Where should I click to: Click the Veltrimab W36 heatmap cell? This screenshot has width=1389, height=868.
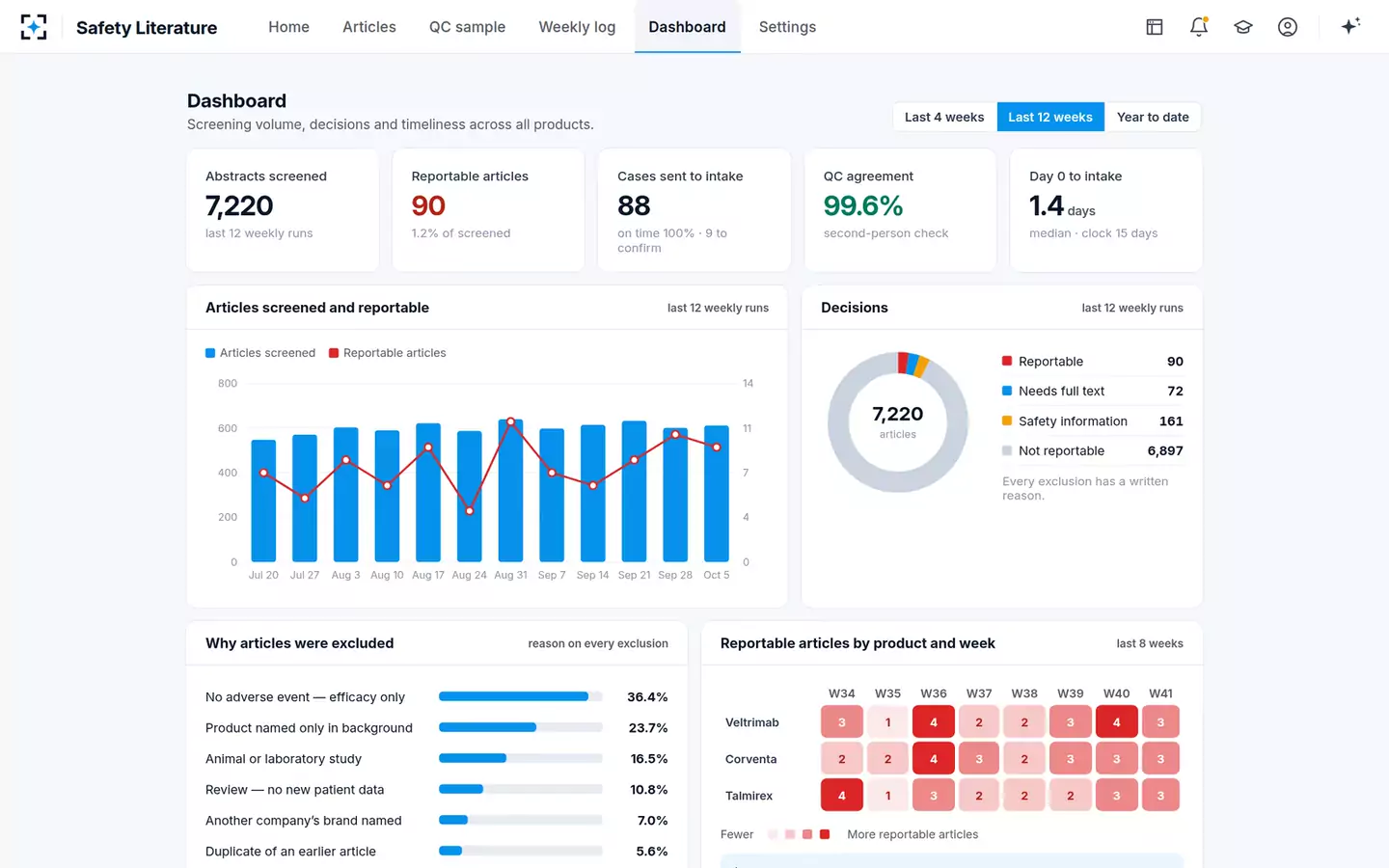pos(933,722)
